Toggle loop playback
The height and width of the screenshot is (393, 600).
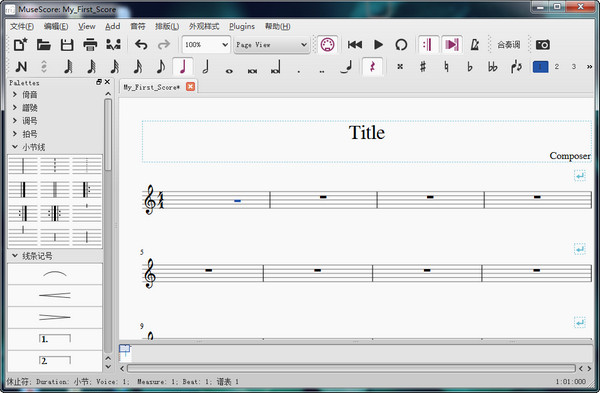click(401, 45)
